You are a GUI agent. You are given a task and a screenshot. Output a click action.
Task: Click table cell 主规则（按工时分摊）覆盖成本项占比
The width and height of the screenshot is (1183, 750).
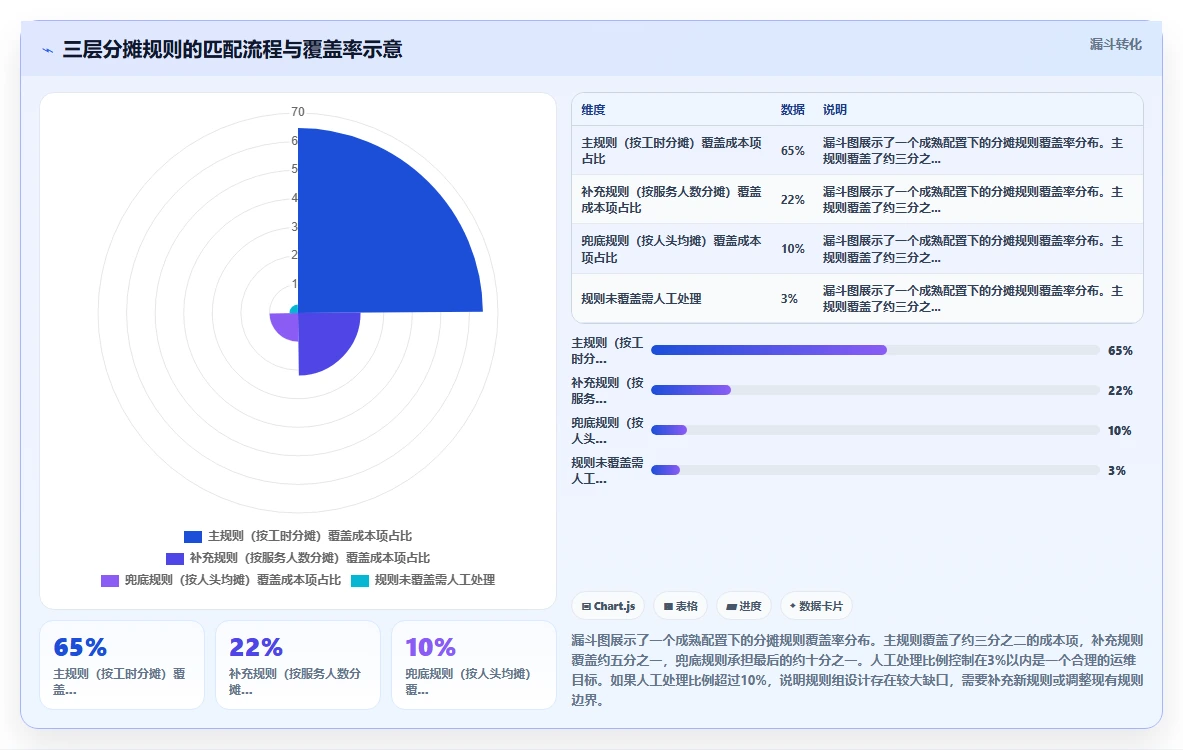point(671,150)
